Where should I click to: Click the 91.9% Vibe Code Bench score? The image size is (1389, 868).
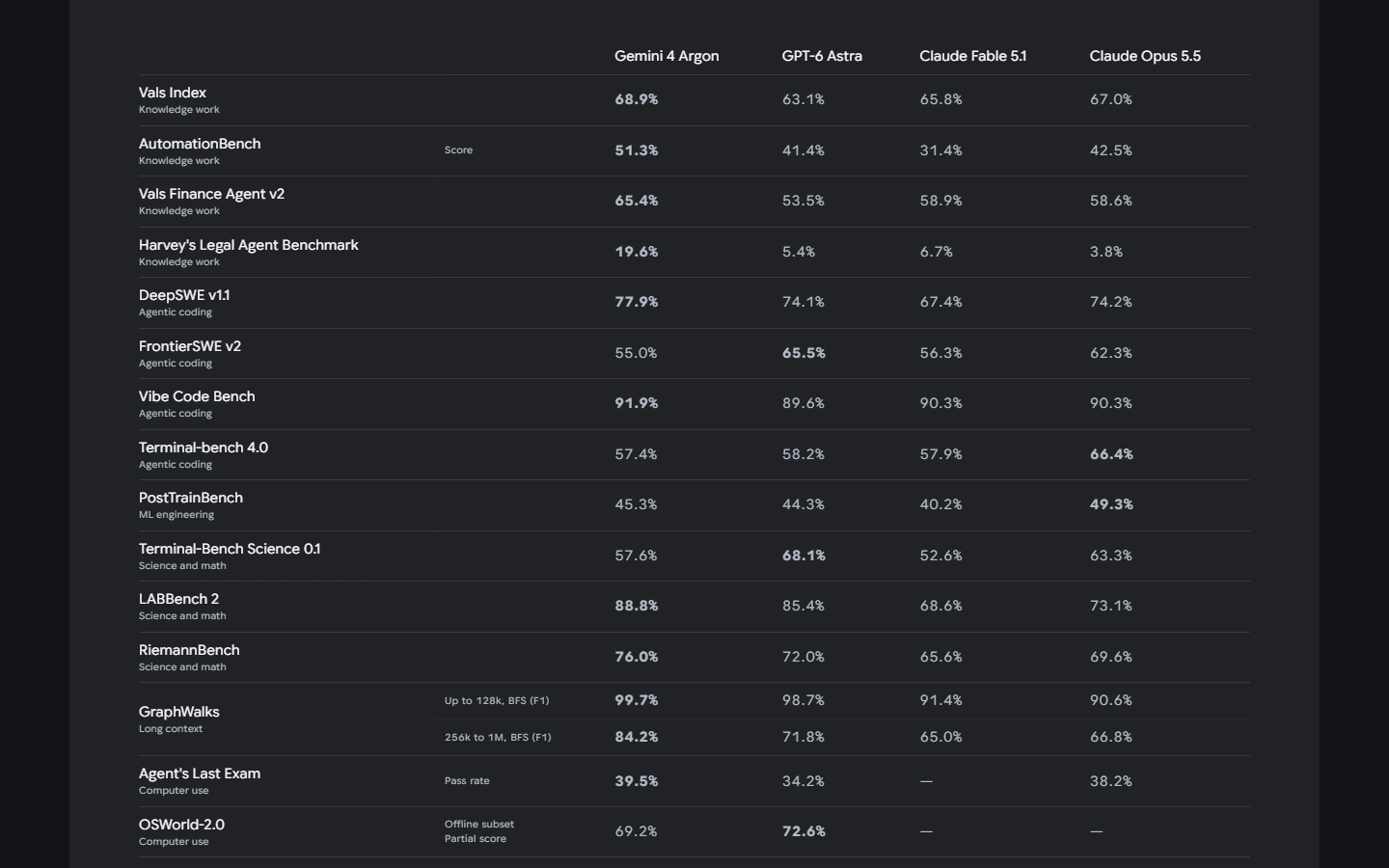tap(637, 403)
